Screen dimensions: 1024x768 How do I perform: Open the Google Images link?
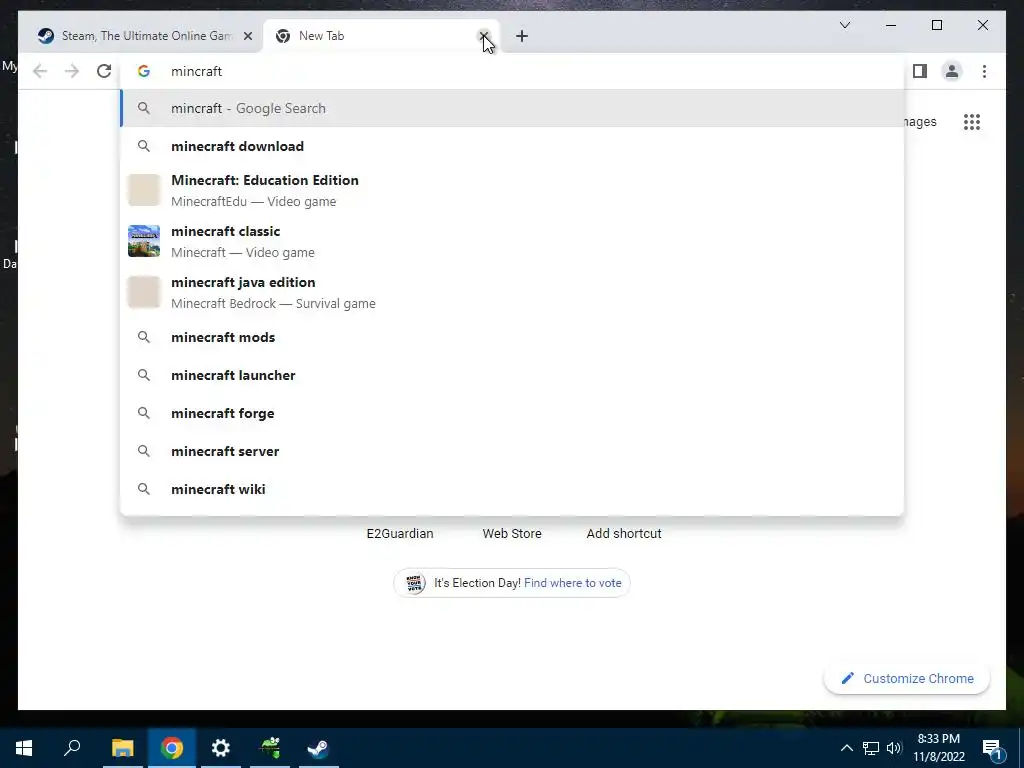(920, 122)
